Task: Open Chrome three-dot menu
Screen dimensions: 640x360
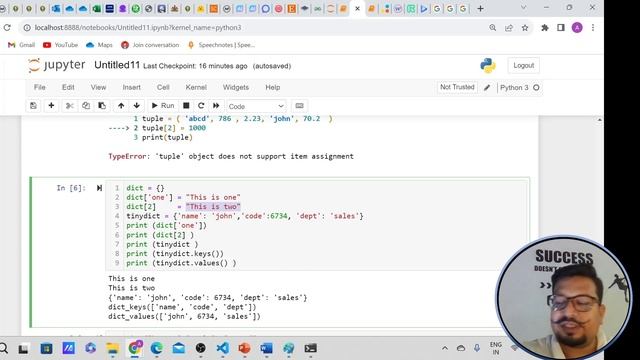Action: 593,28
